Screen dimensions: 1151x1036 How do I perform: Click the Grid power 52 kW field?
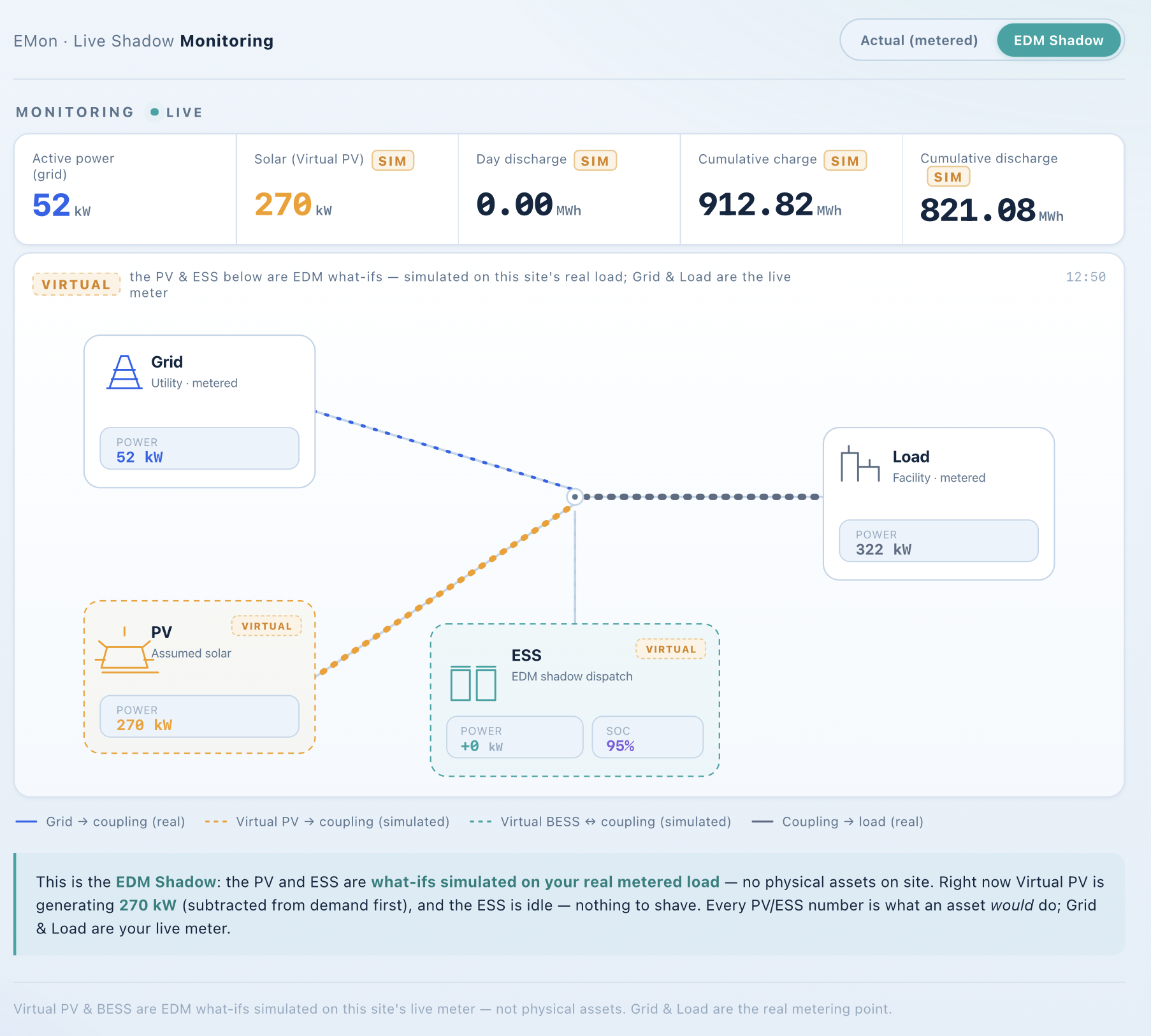[199, 449]
